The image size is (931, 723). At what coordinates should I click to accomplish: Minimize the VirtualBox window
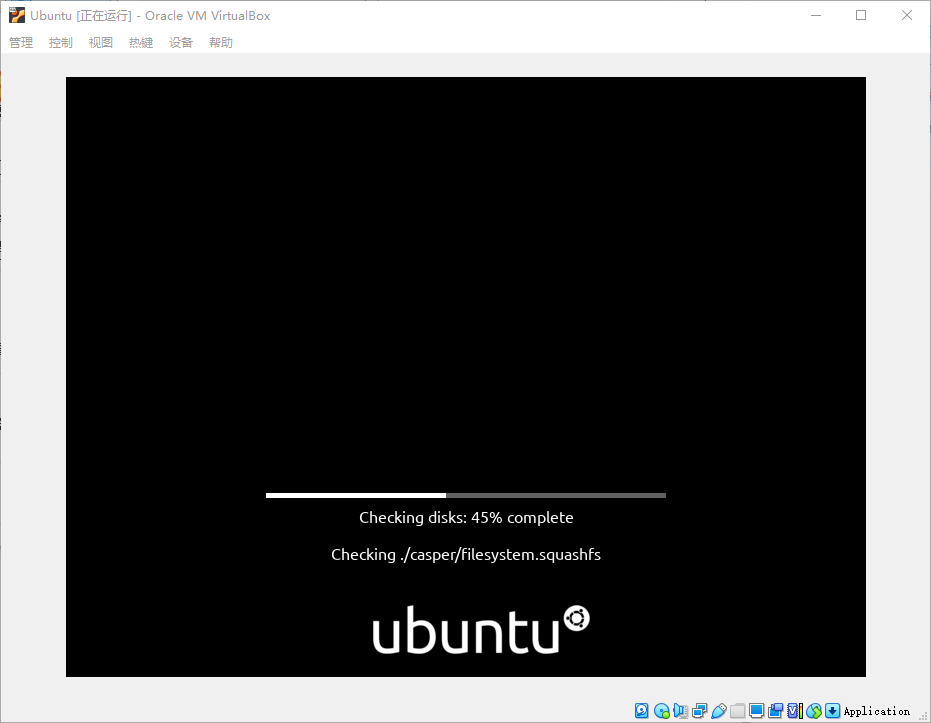(x=816, y=15)
